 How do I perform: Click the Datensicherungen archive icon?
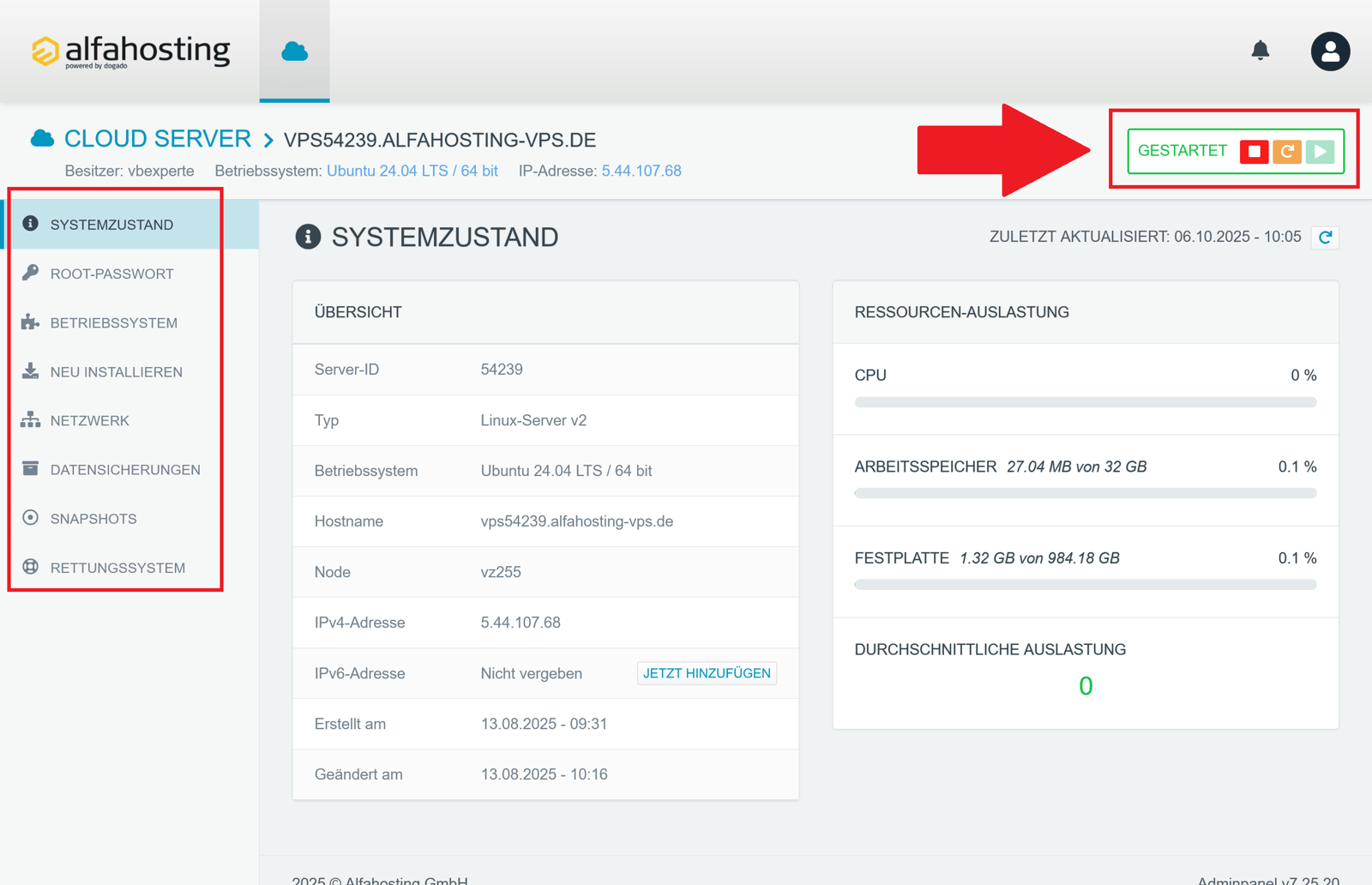[29, 469]
